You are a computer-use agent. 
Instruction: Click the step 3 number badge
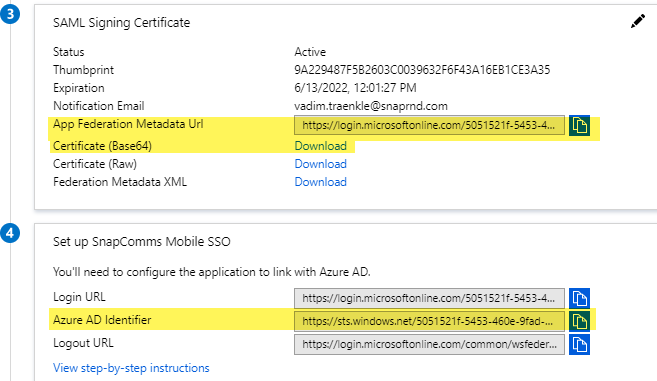(x=10, y=14)
